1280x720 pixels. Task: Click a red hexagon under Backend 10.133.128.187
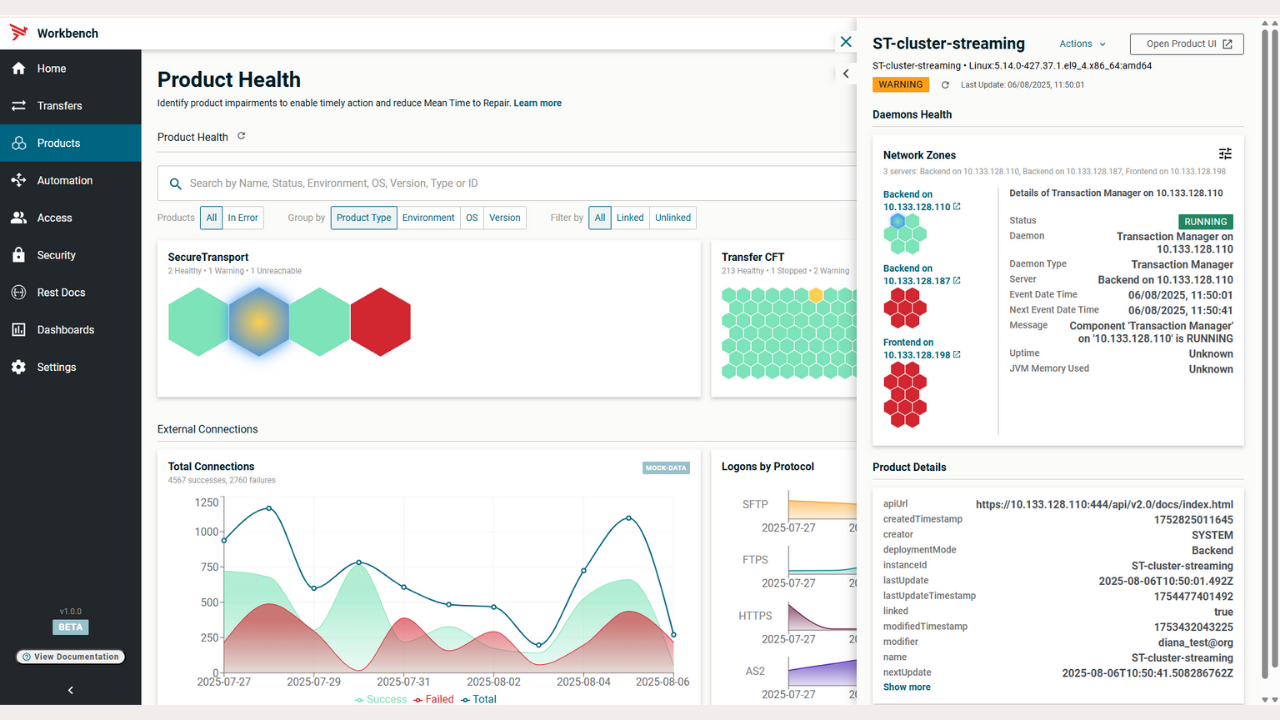pos(905,308)
